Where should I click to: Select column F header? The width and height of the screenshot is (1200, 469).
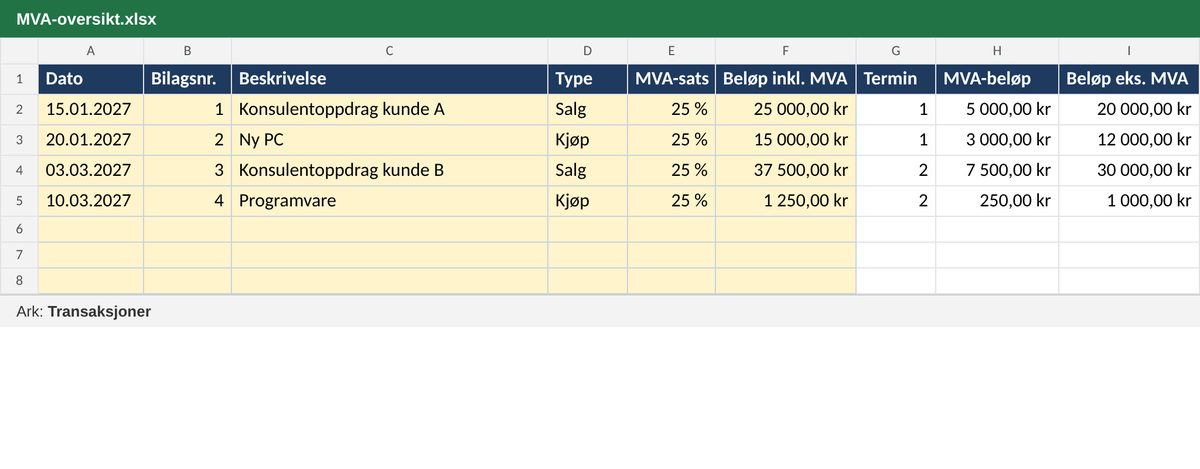click(x=786, y=51)
